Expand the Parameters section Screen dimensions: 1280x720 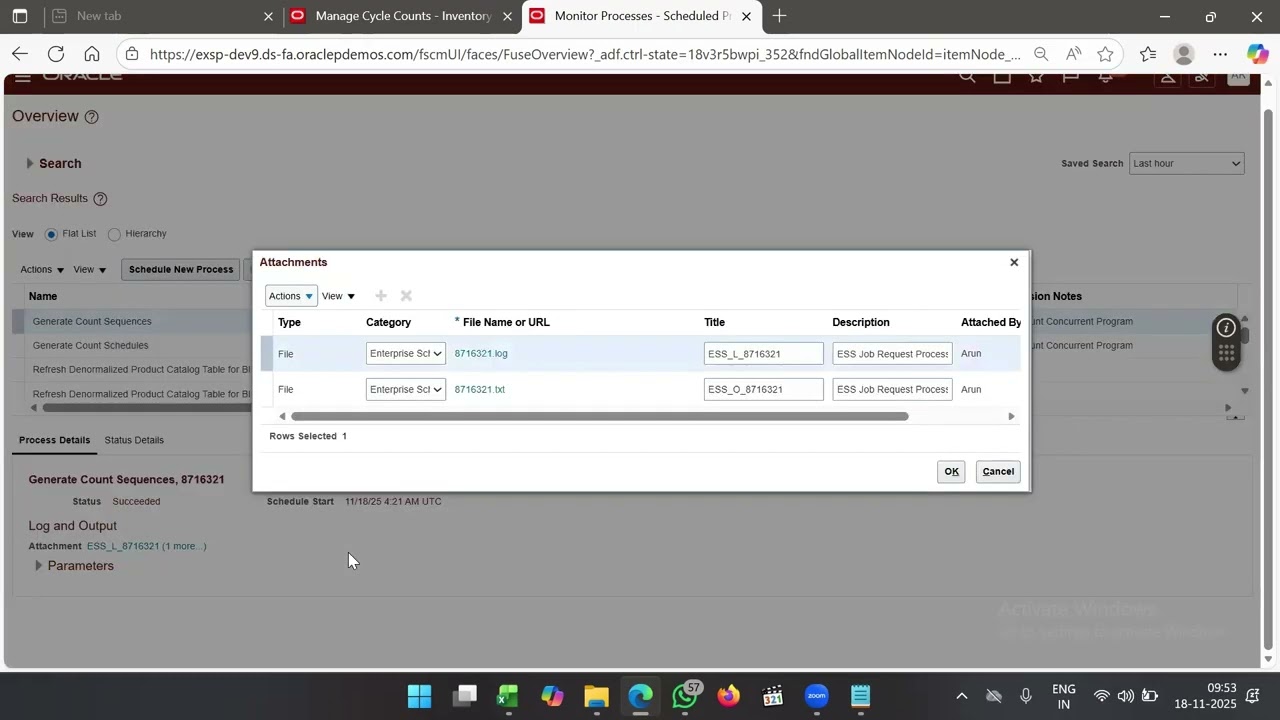[38, 566]
